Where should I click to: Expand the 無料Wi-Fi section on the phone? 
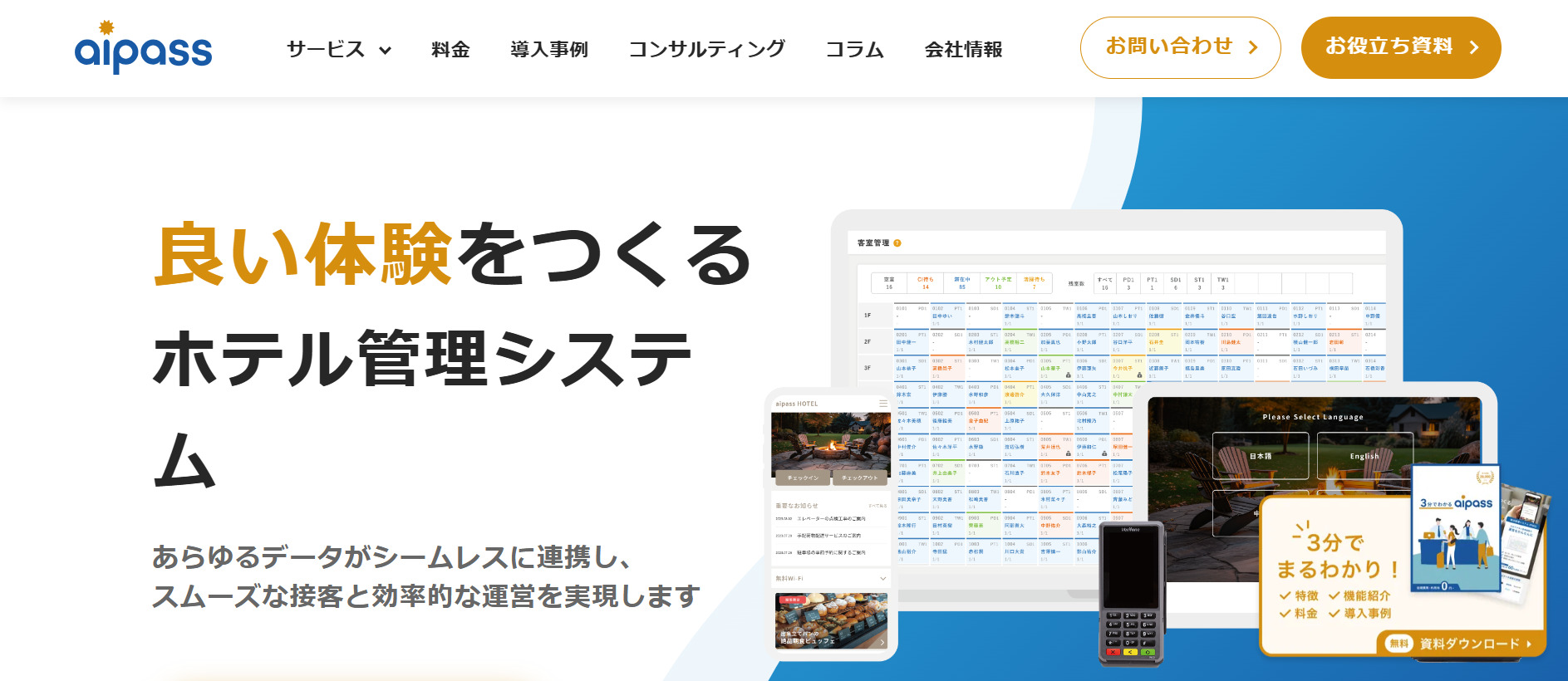[x=831, y=578]
